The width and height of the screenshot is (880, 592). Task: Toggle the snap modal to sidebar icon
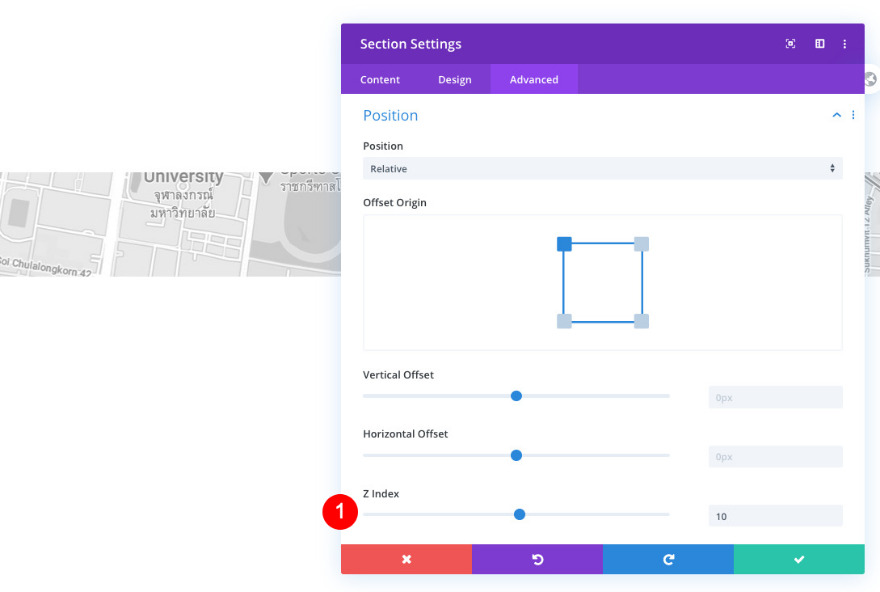(x=819, y=44)
